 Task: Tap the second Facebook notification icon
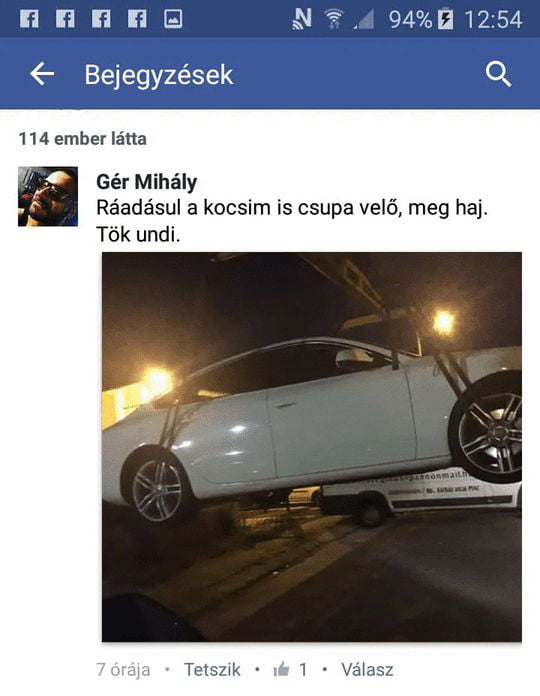(65, 19)
